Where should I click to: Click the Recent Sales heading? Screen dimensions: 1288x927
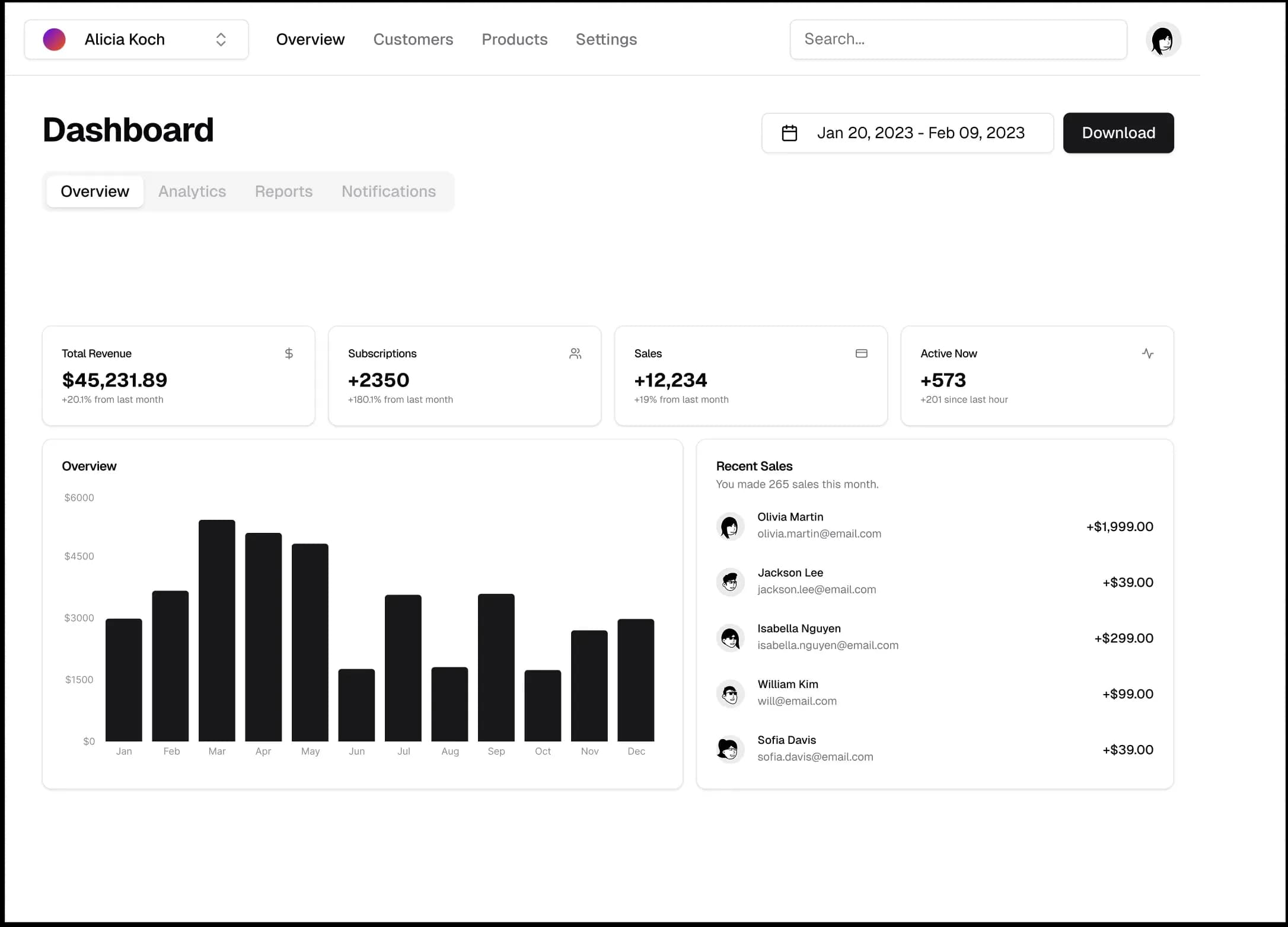[754, 466]
